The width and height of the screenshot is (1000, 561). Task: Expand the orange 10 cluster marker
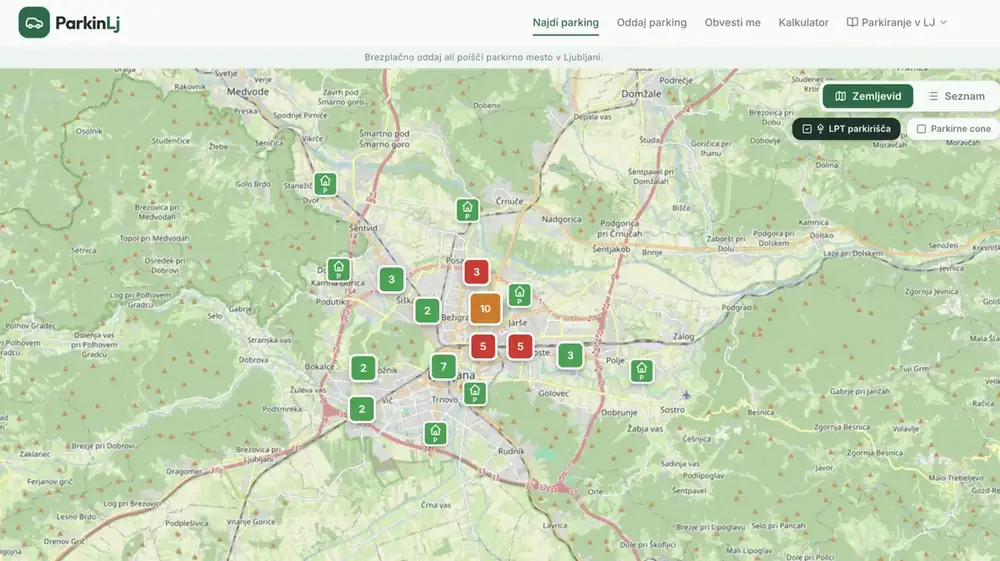point(485,309)
